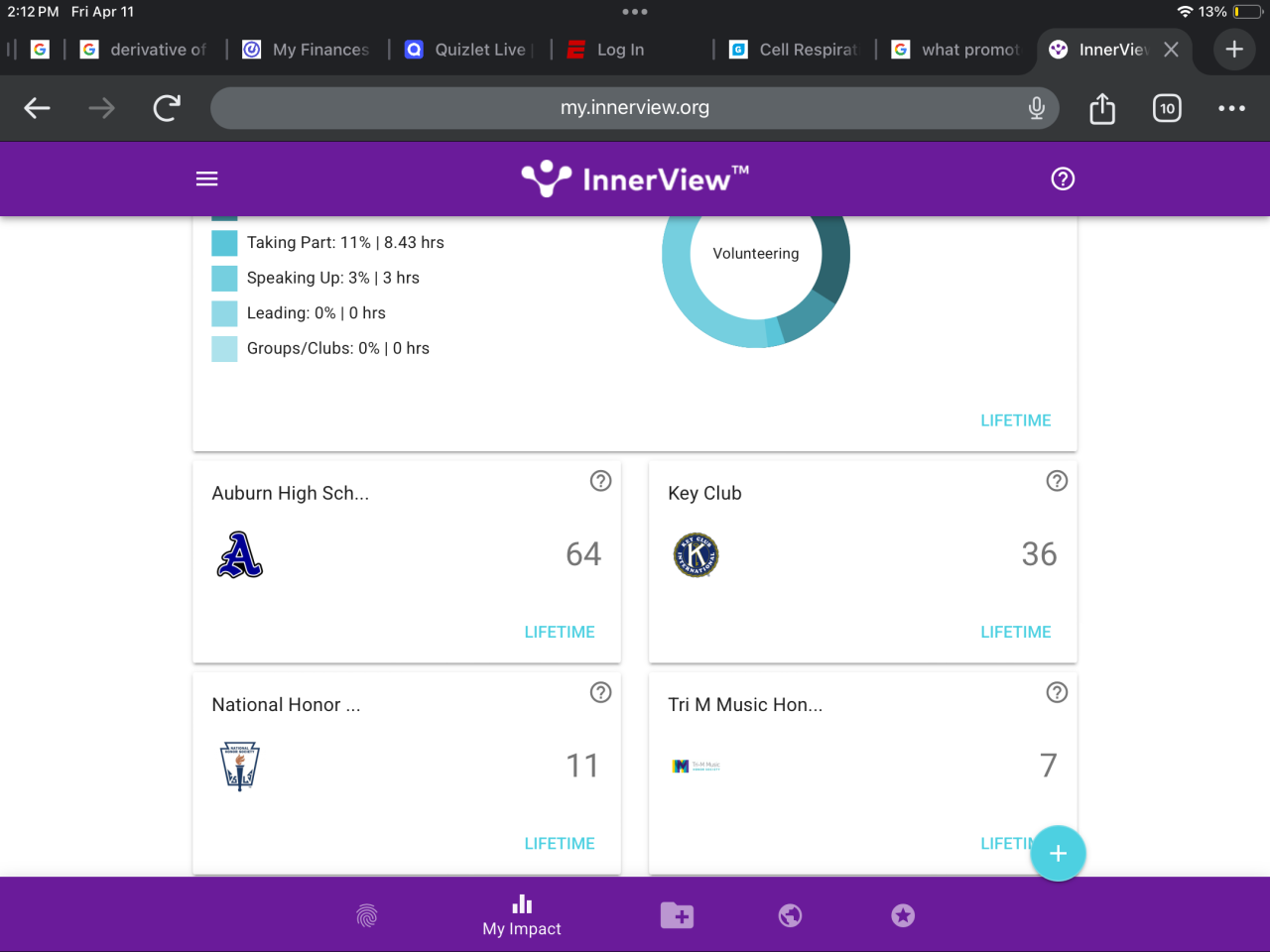Click the 11 hours value

[x=583, y=766]
